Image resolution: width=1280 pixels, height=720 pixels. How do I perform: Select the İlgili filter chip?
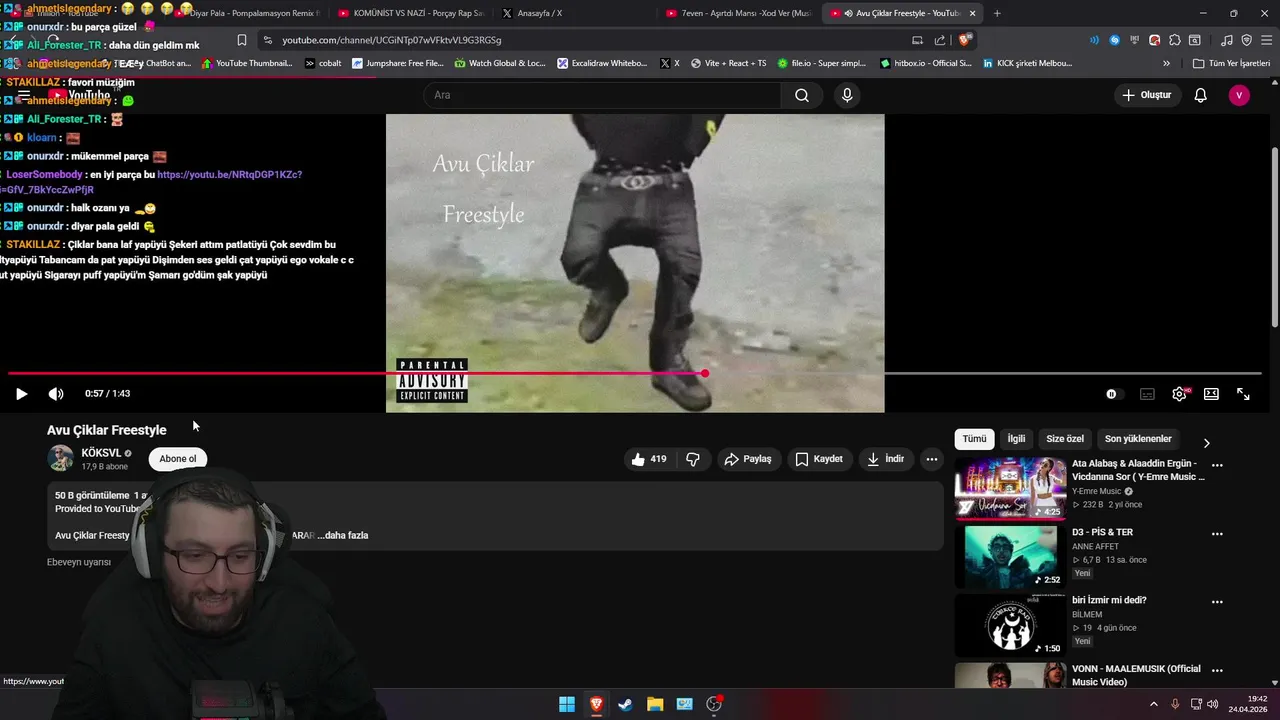[x=1016, y=439]
